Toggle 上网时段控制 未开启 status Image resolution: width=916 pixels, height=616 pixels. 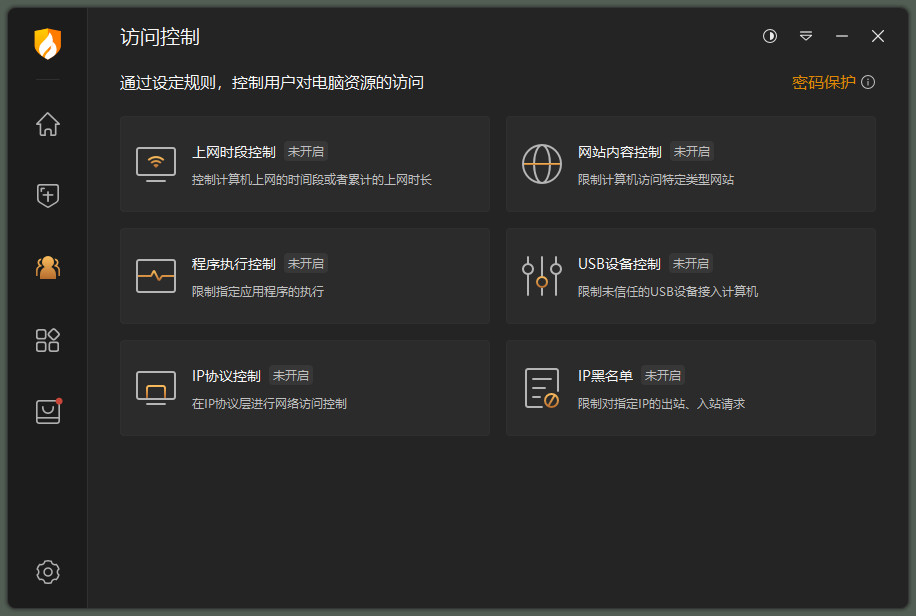tap(306, 152)
